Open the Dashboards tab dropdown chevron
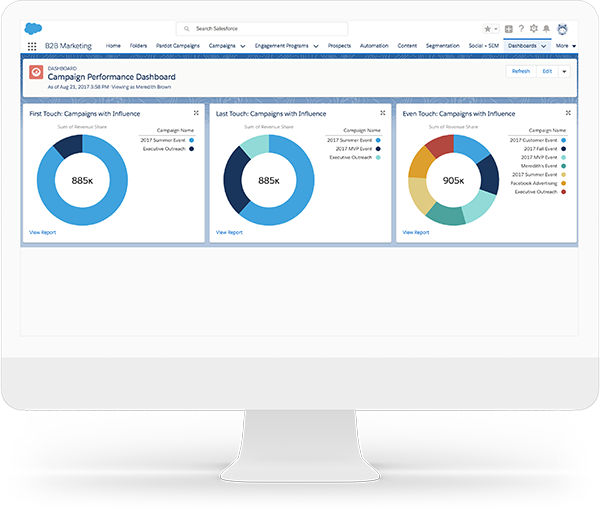The width and height of the screenshot is (600, 510). pos(543,46)
